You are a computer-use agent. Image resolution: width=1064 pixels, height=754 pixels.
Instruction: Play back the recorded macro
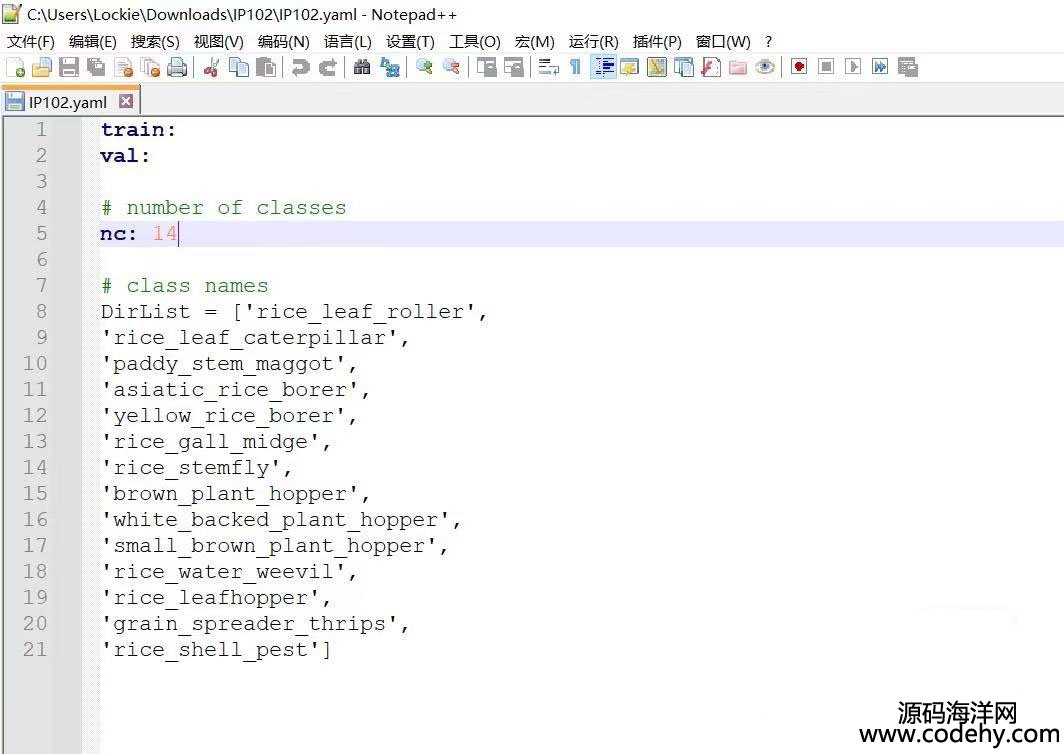[853, 67]
